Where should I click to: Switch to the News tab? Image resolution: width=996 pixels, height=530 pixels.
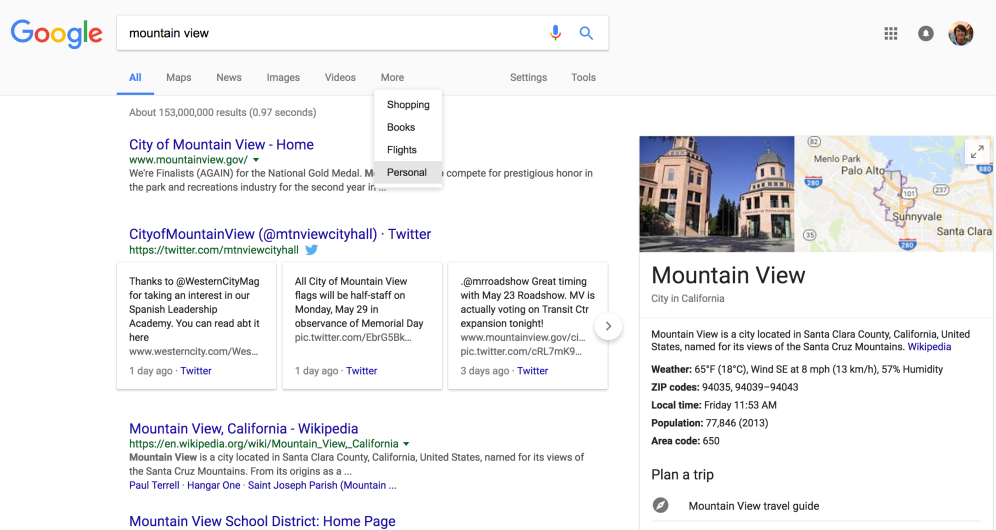coord(229,77)
